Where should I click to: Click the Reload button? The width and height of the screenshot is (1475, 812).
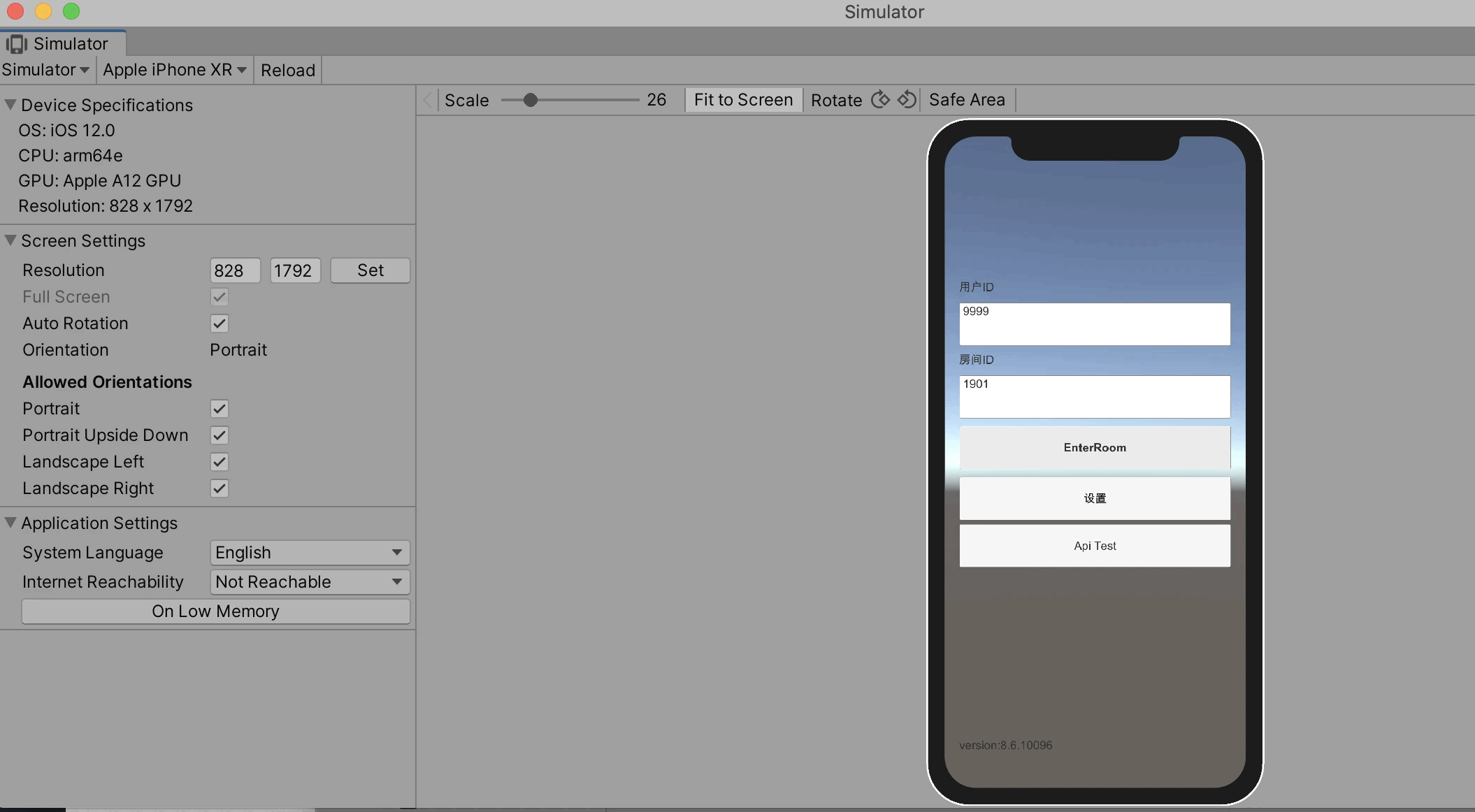click(288, 70)
